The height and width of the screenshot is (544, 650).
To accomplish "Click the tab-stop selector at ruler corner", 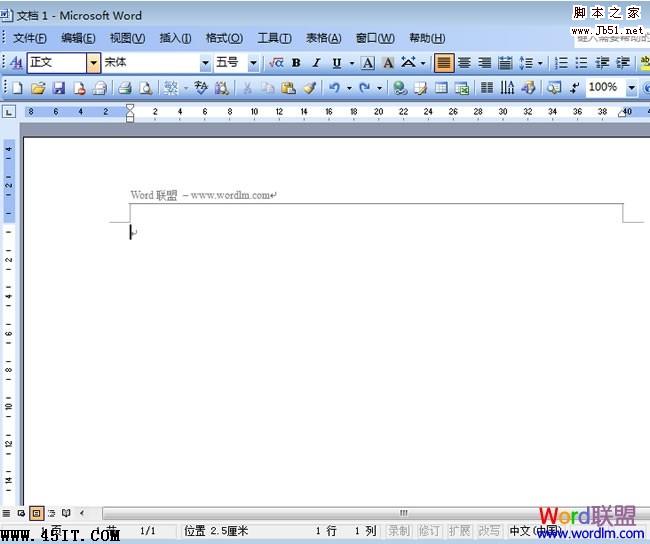I will 9,111.
